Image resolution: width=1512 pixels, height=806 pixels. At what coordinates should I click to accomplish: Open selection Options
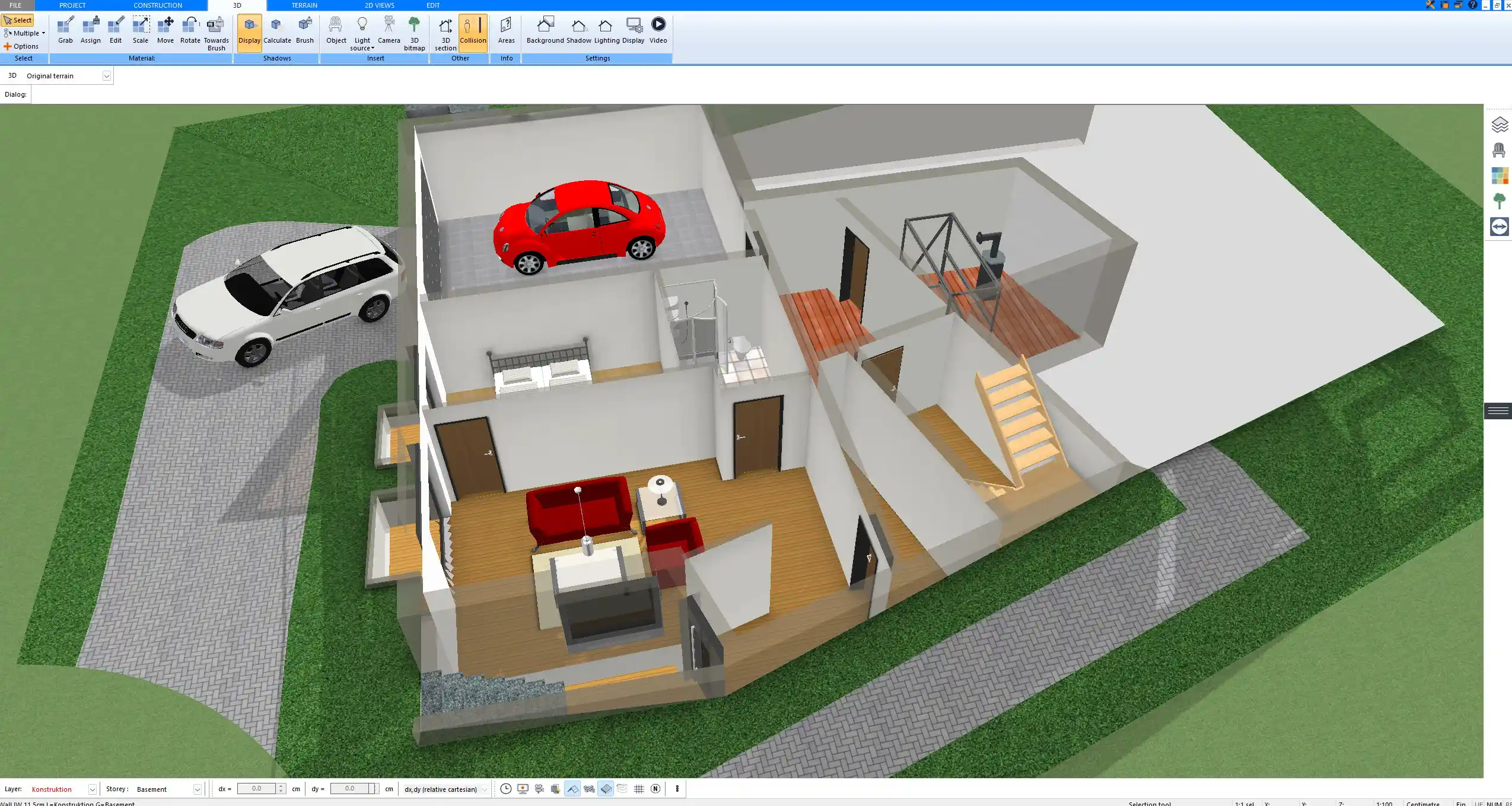[24, 46]
